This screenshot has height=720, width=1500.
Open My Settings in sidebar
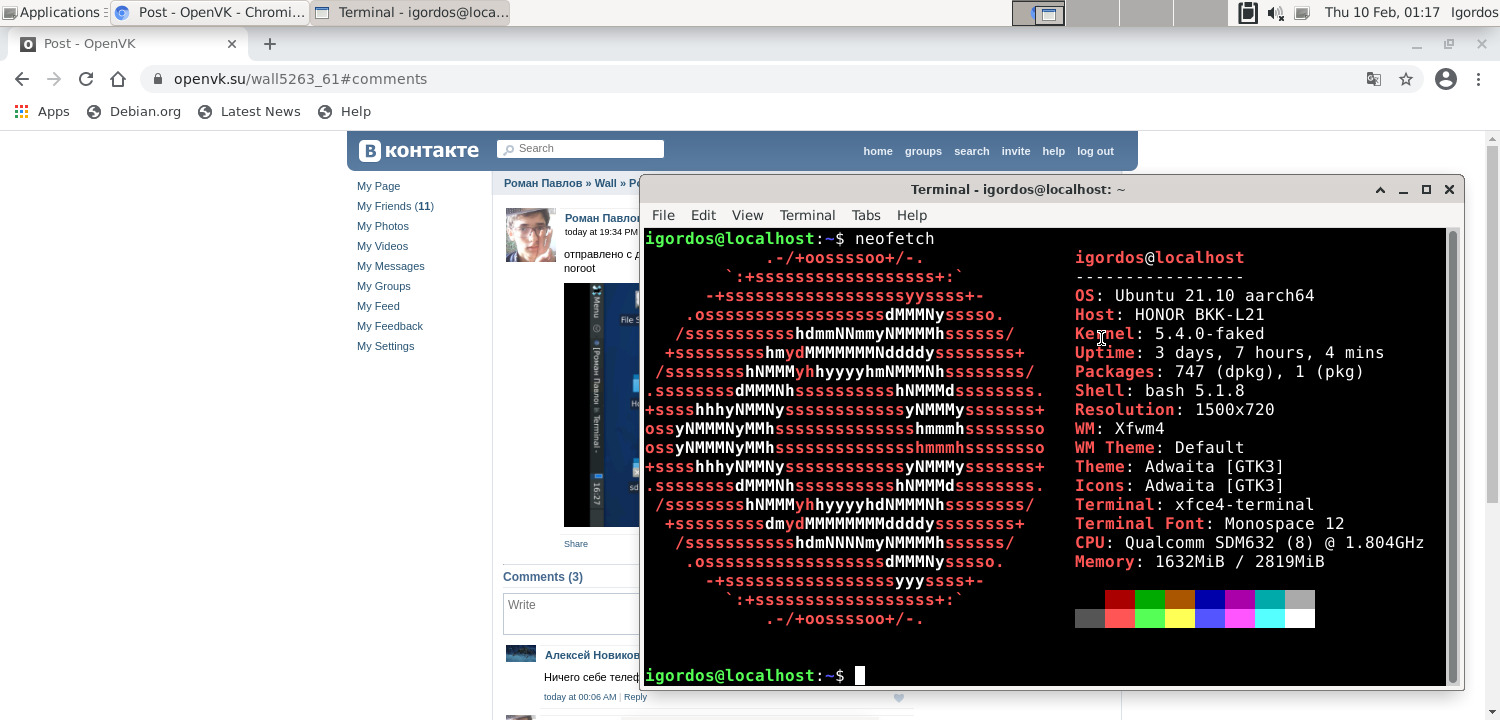click(386, 346)
